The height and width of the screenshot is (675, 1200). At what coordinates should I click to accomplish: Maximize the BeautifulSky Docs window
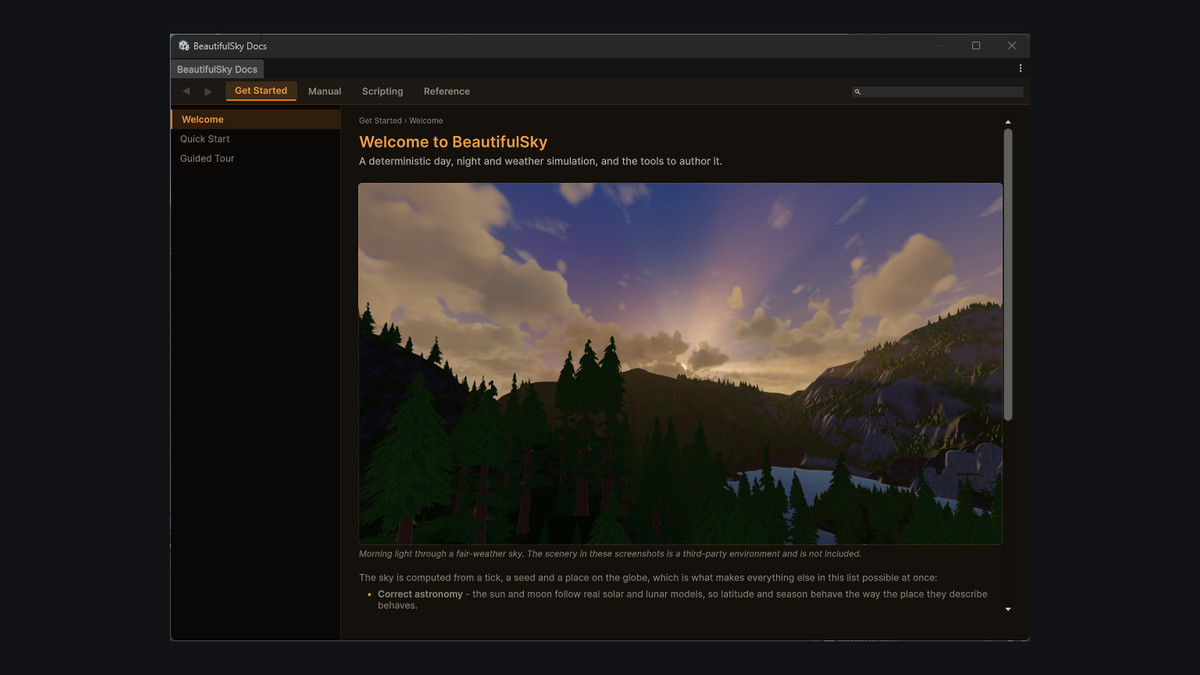[976, 46]
